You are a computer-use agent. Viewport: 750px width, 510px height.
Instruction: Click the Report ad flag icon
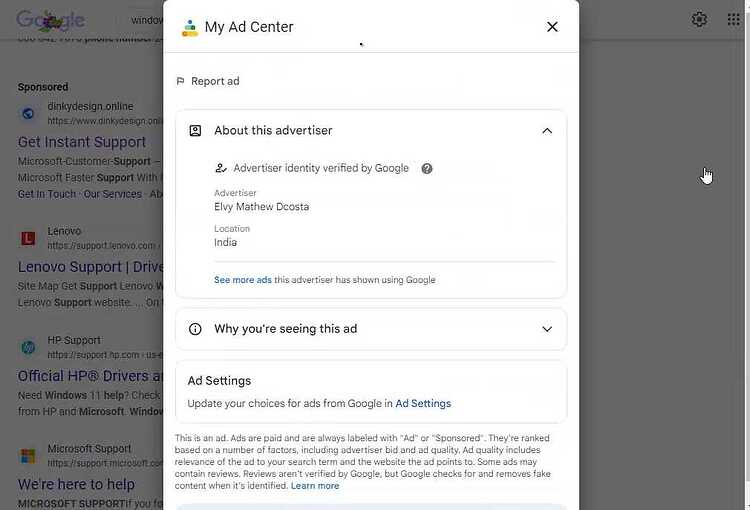pyautogui.click(x=180, y=81)
